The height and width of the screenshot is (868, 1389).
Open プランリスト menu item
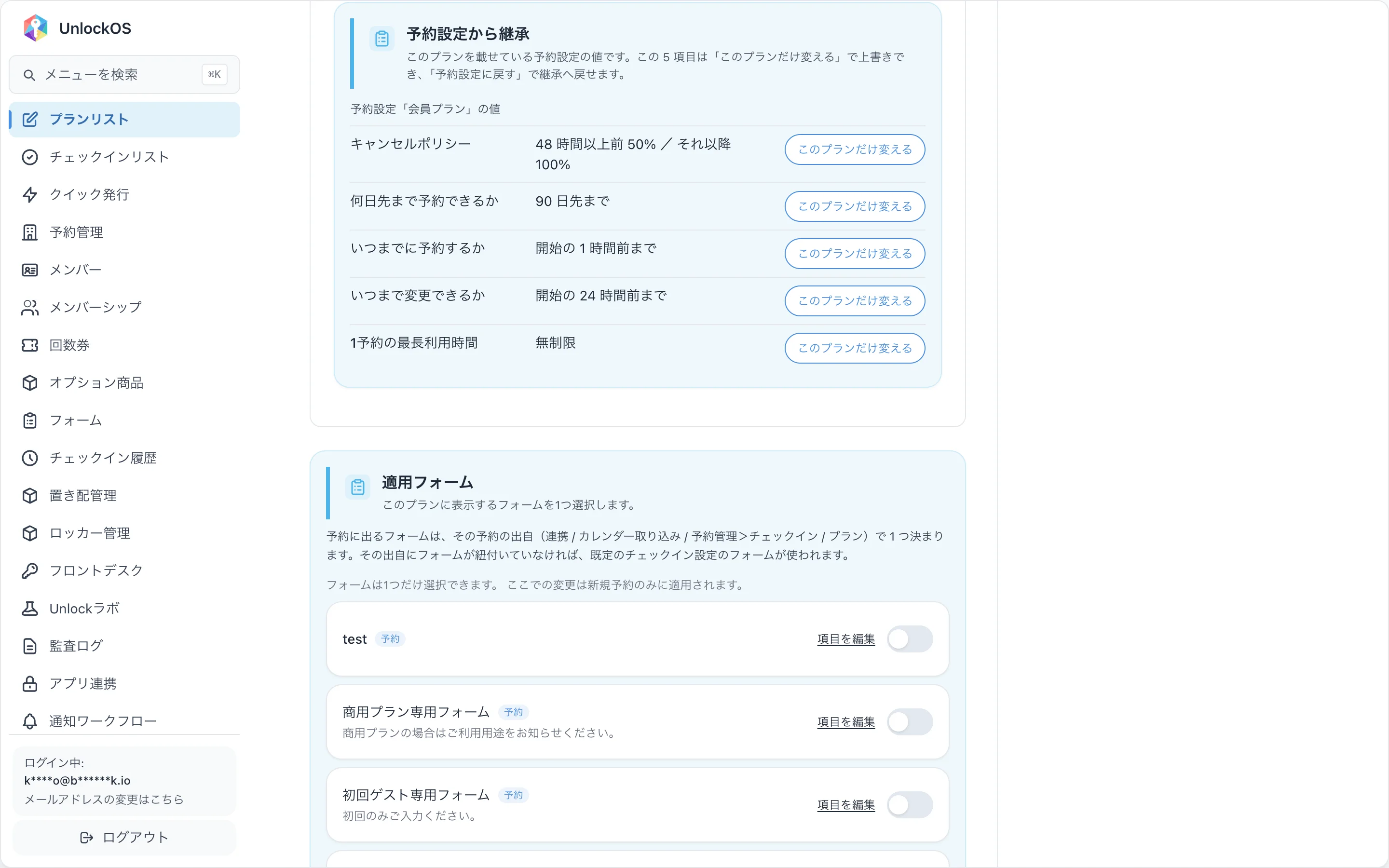[124, 120]
